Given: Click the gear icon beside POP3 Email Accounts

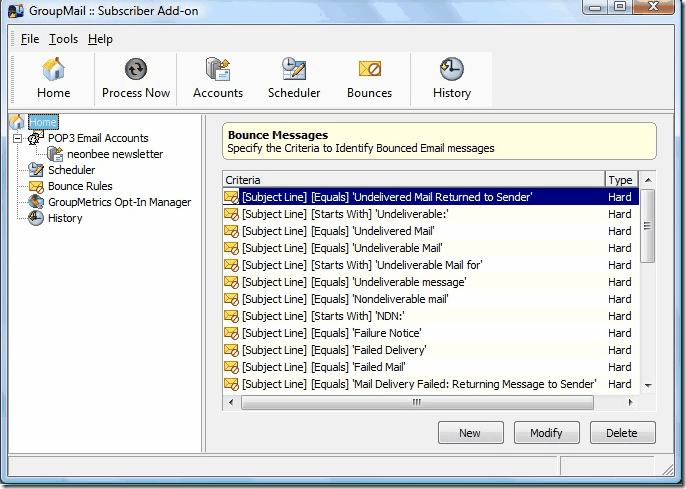Looking at the screenshot, I should (35, 138).
